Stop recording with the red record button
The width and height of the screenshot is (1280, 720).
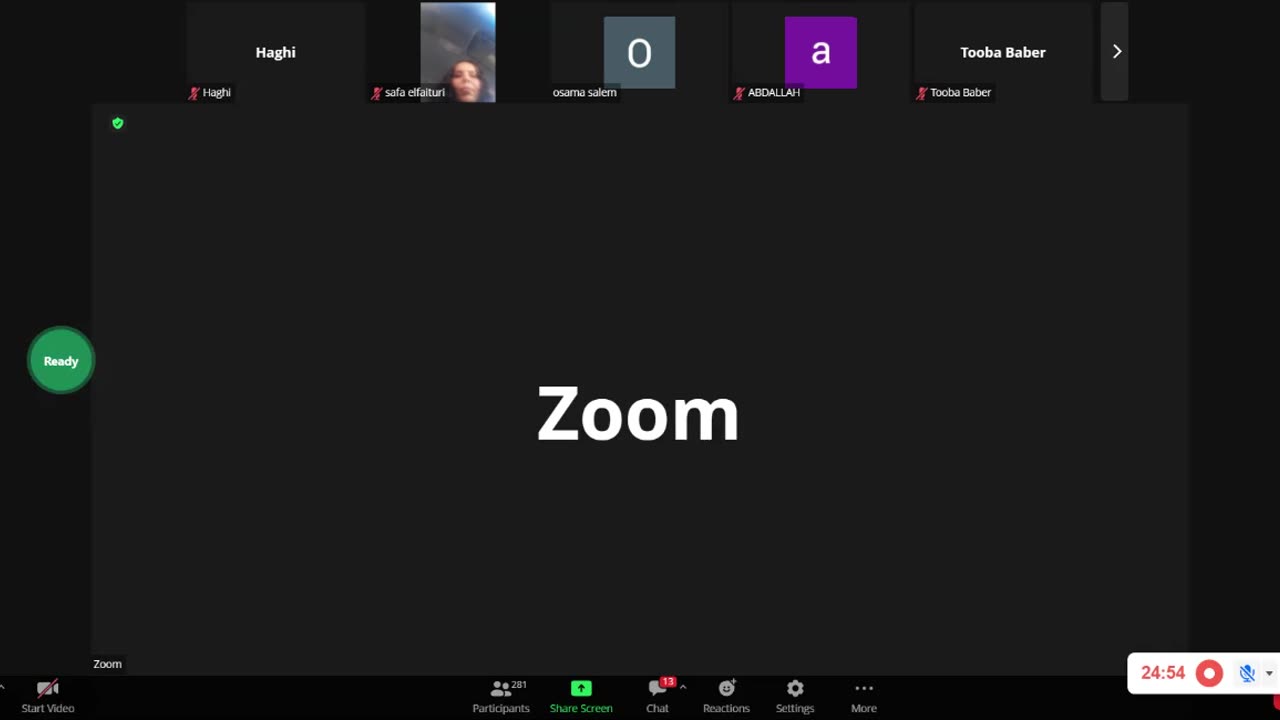coord(1209,673)
